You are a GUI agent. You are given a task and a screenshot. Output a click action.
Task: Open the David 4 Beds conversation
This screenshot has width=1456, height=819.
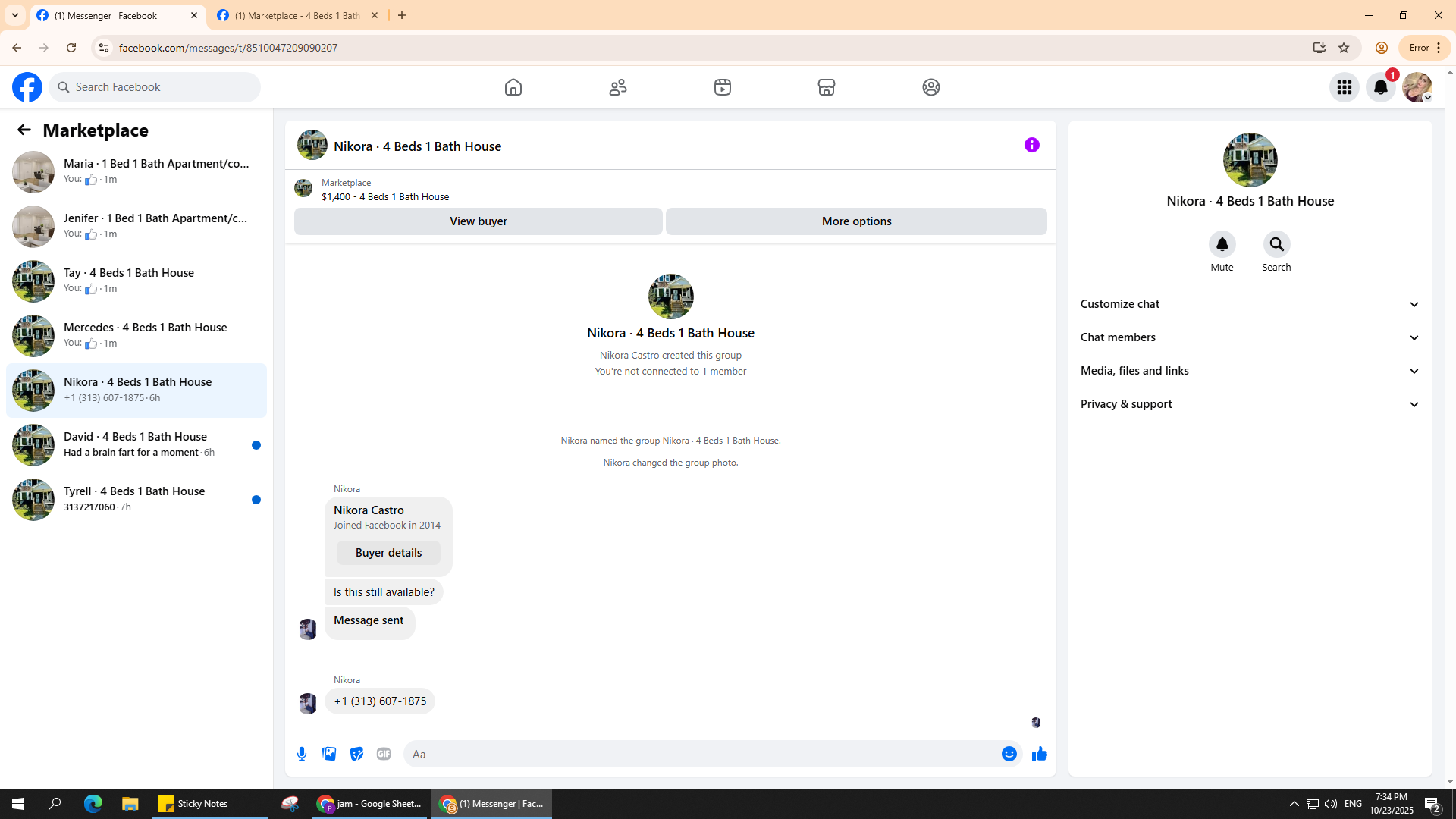(x=136, y=444)
